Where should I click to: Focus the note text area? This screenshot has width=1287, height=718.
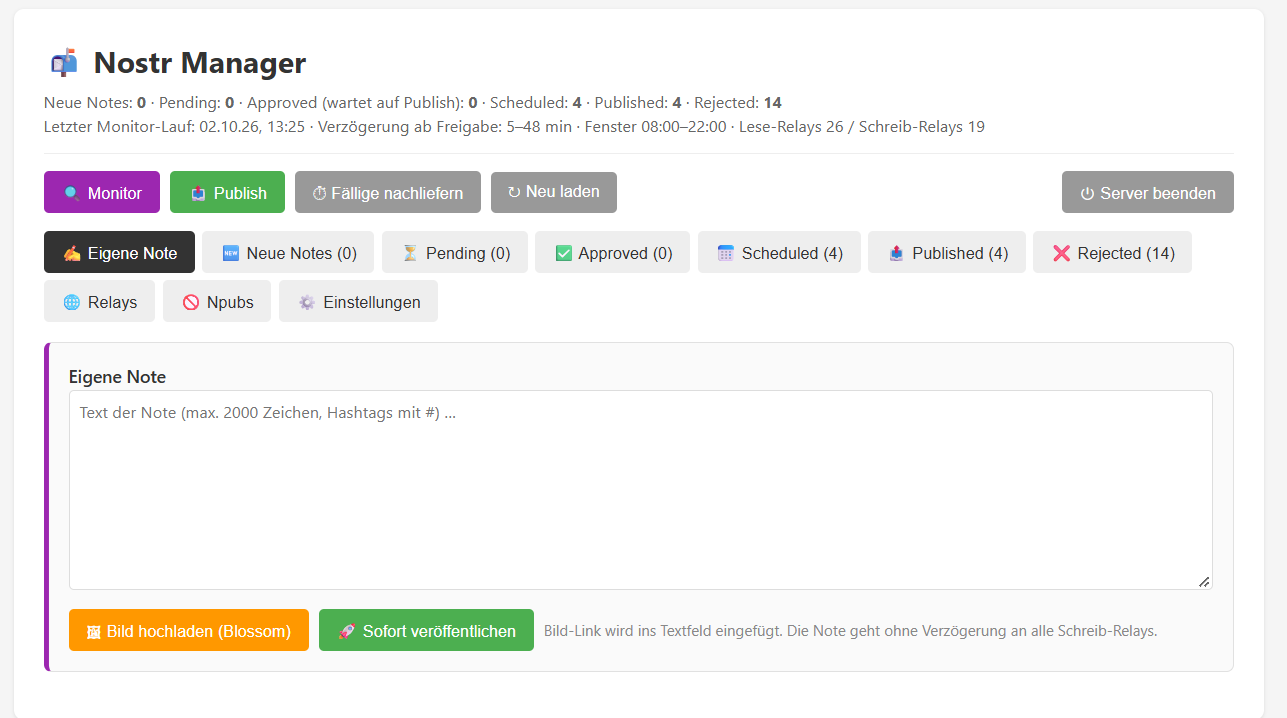click(x=640, y=489)
